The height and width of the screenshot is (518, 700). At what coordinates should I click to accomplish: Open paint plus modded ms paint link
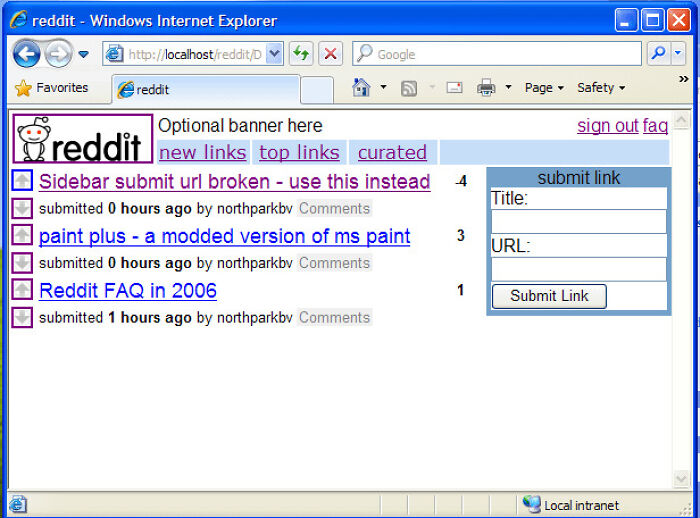(x=225, y=236)
